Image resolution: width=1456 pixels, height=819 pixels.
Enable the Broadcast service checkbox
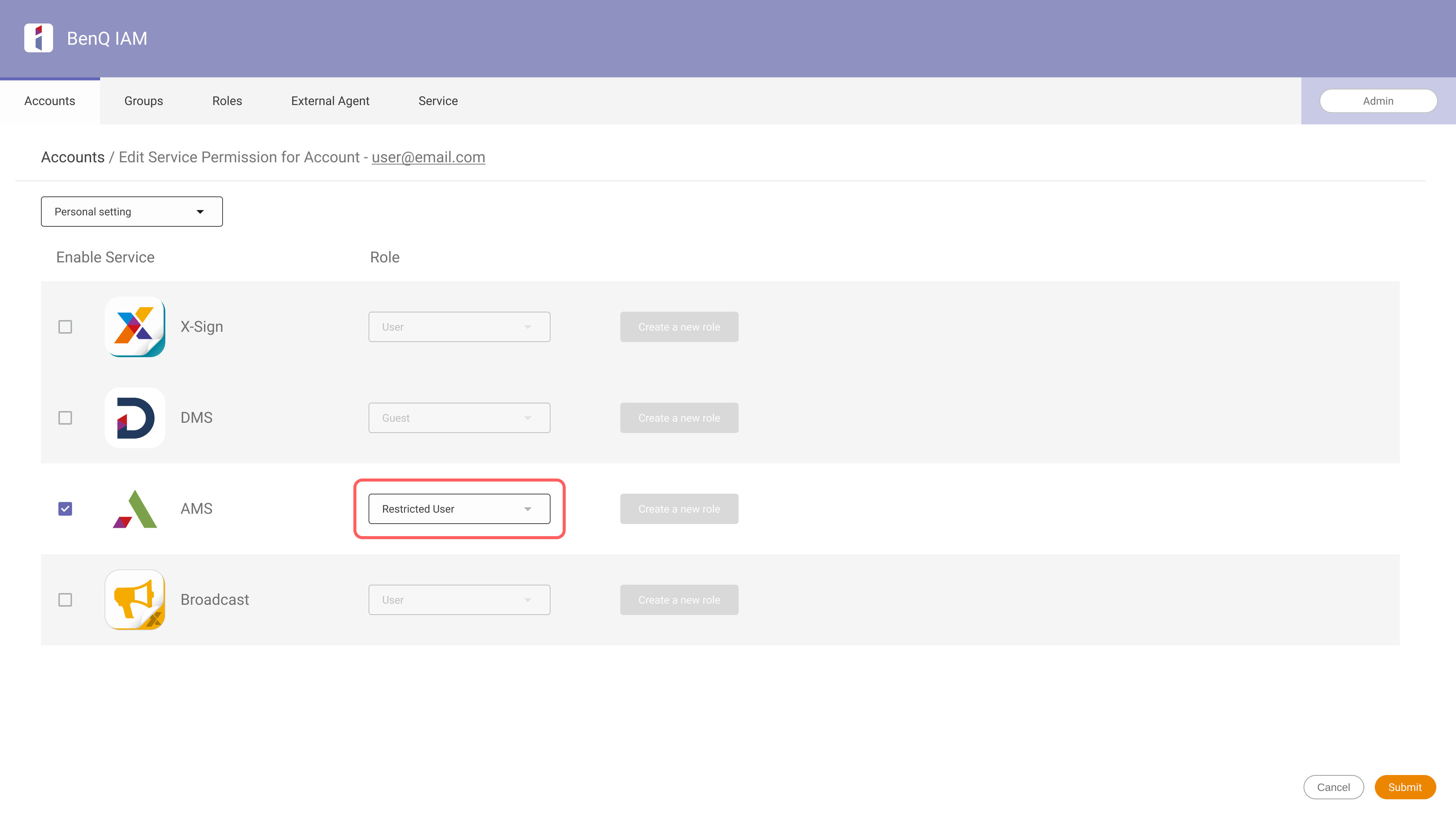[x=65, y=600]
